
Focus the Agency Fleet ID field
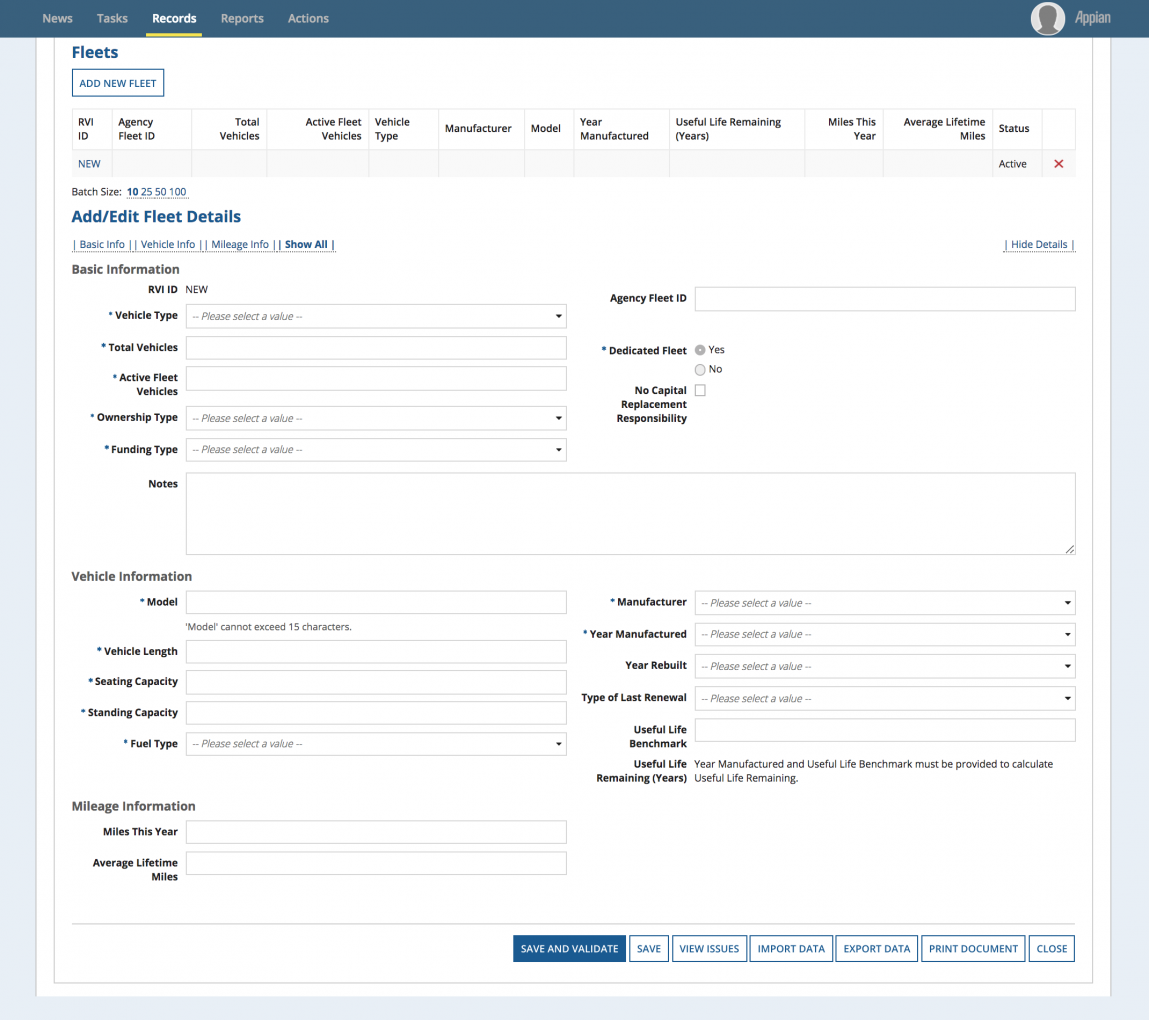(884, 299)
